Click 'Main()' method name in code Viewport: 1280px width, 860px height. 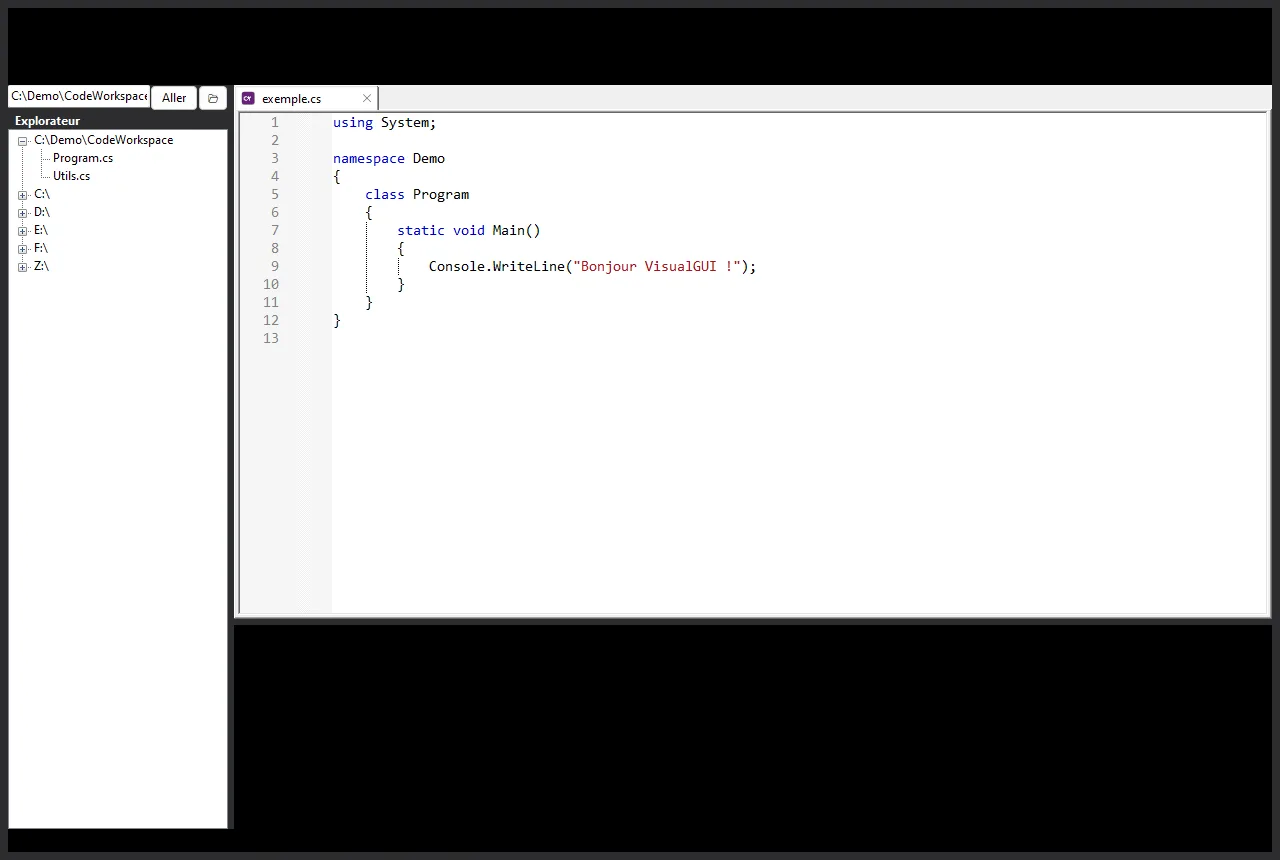click(x=516, y=230)
